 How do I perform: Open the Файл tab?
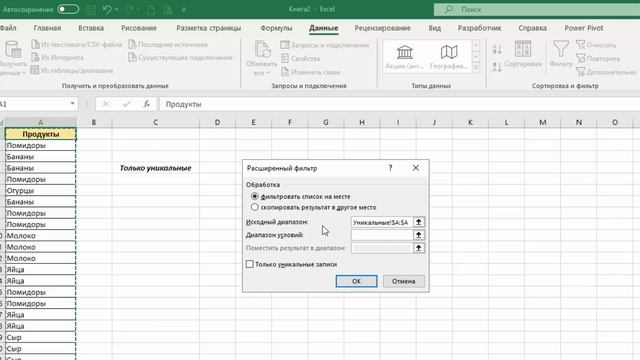coord(8,28)
